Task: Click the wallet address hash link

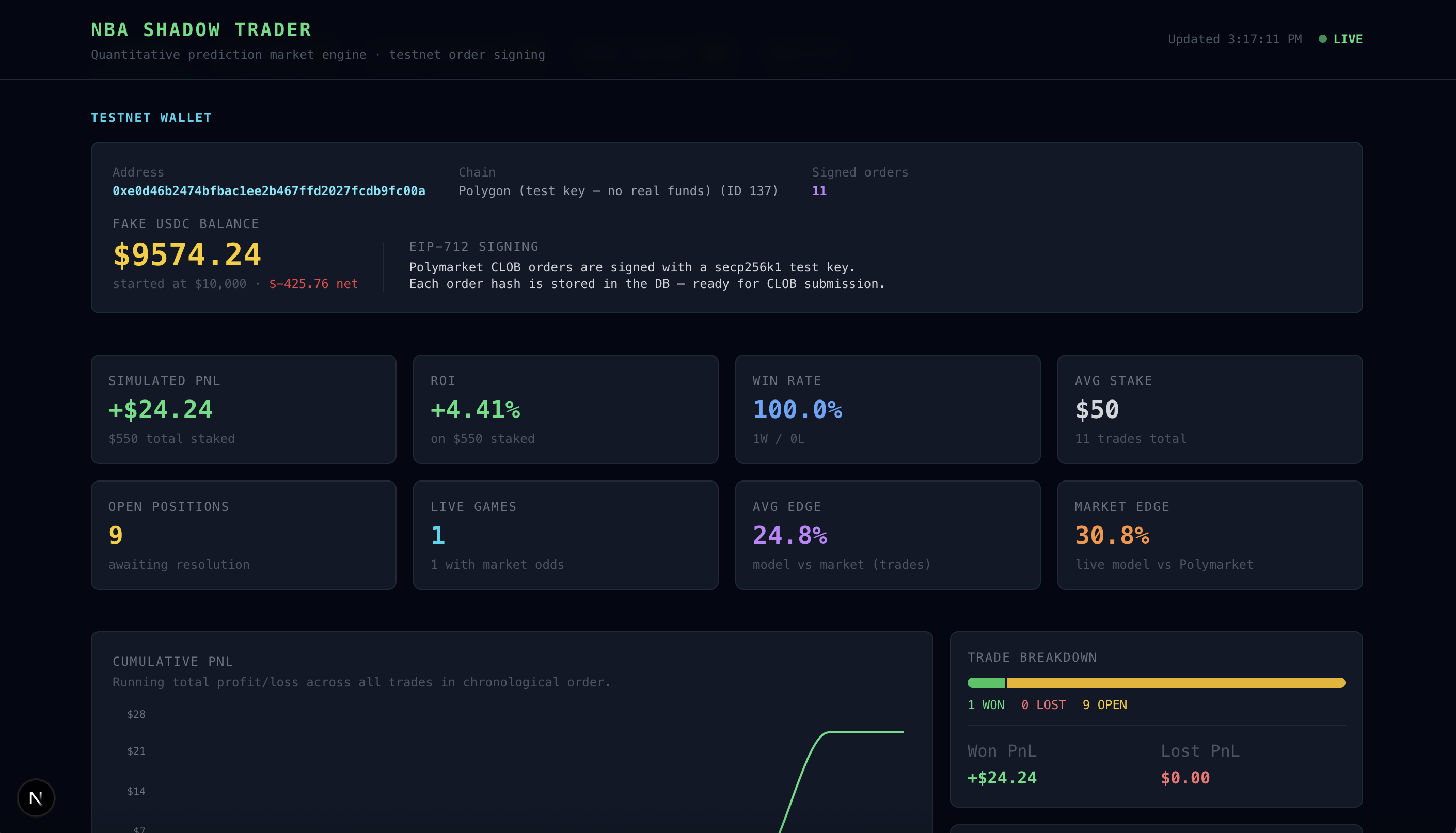Action: coord(268,191)
